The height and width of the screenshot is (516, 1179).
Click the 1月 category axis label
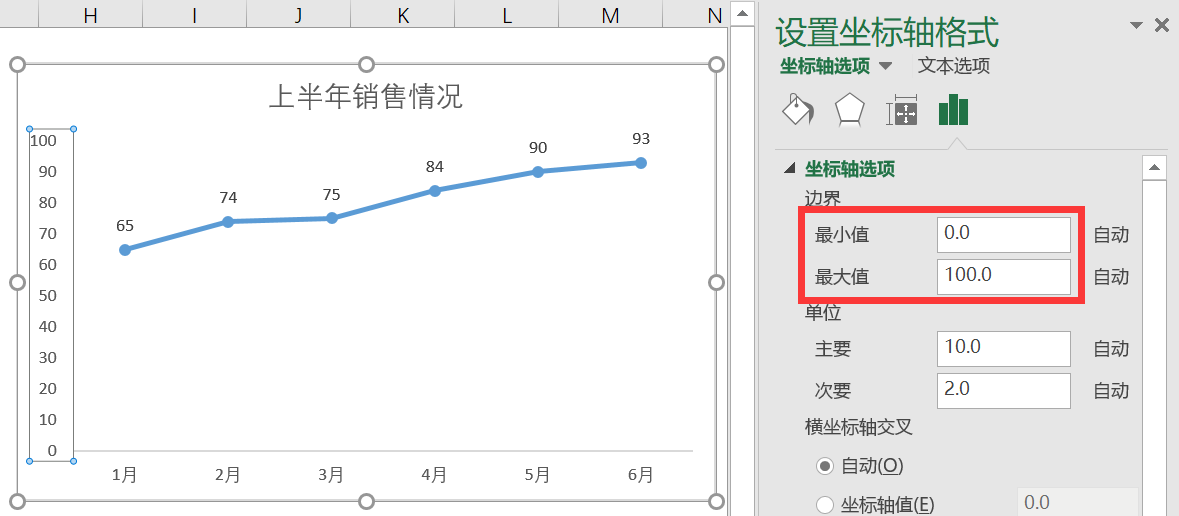point(125,475)
